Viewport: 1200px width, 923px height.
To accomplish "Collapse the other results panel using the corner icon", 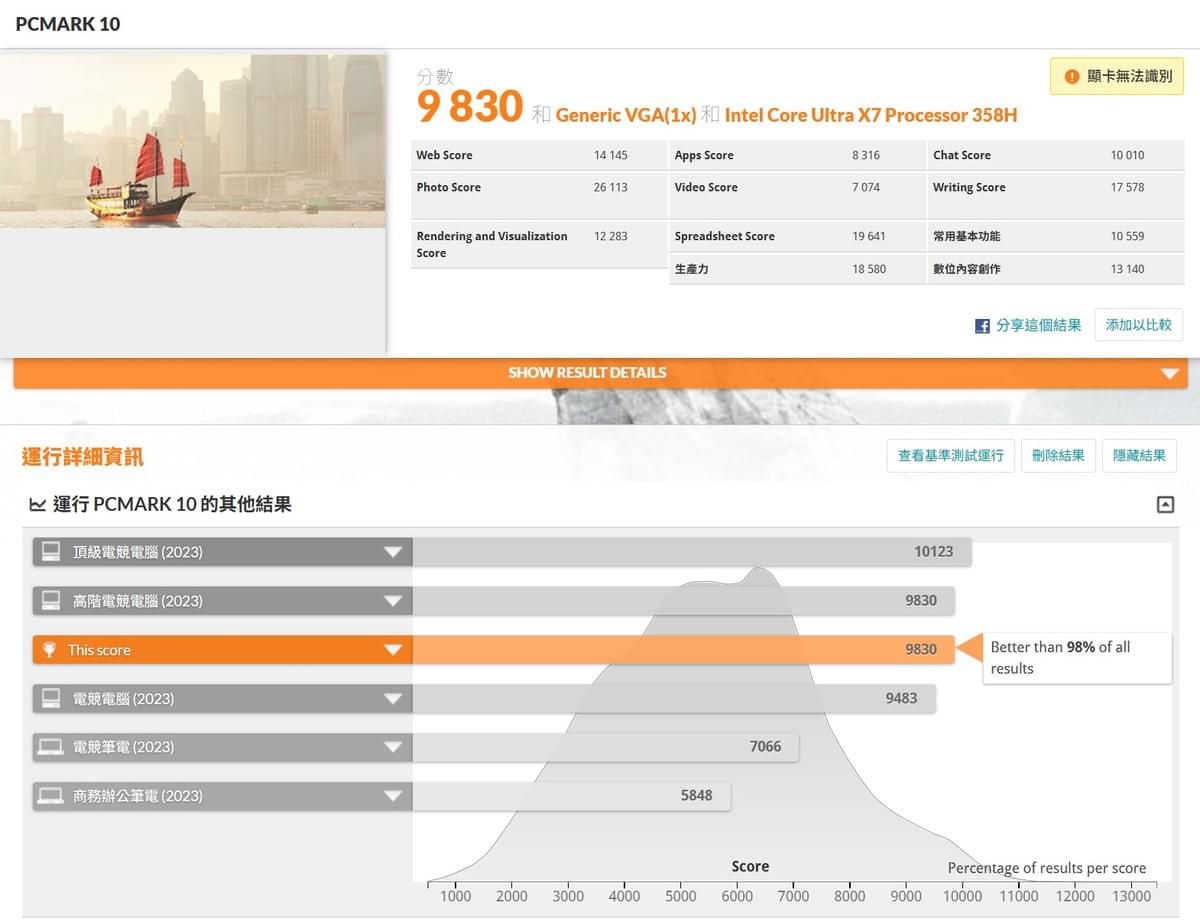I will click(1165, 505).
